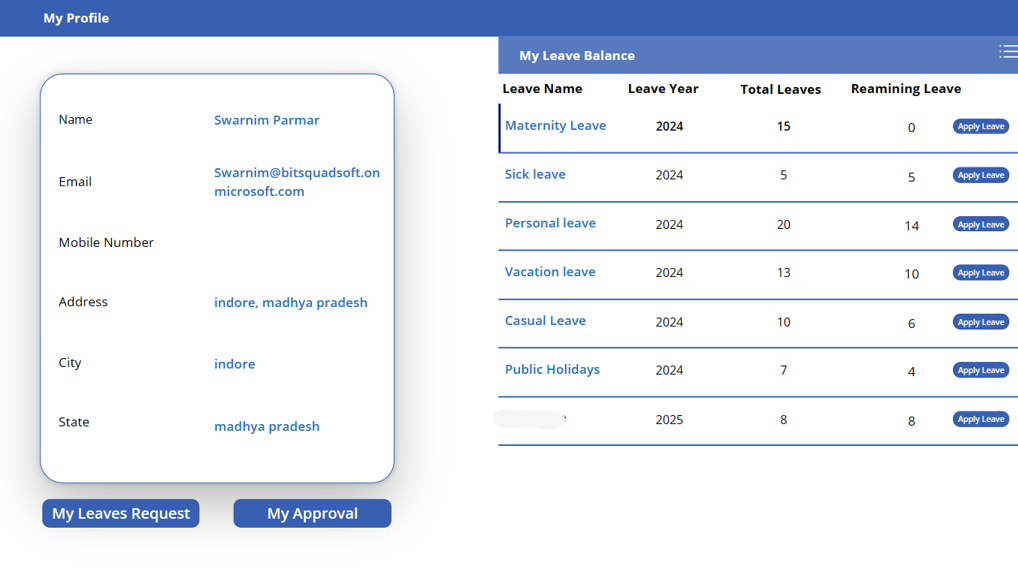Choose the Vacation leave entry

(x=550, y=272)
